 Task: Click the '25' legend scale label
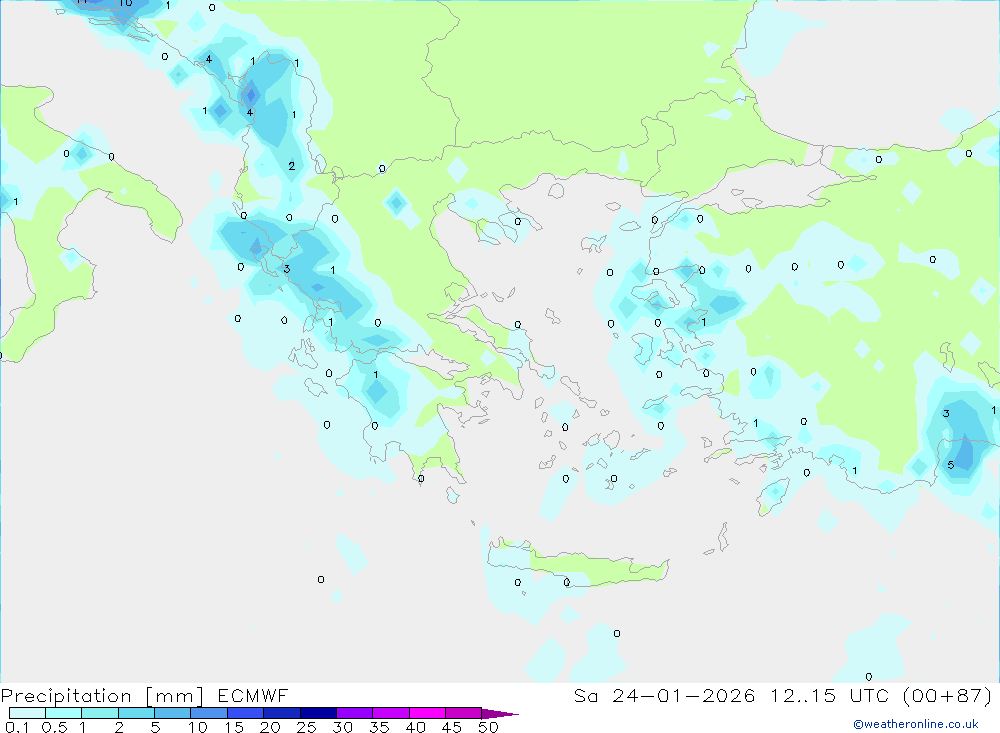(x=306, y=727)
